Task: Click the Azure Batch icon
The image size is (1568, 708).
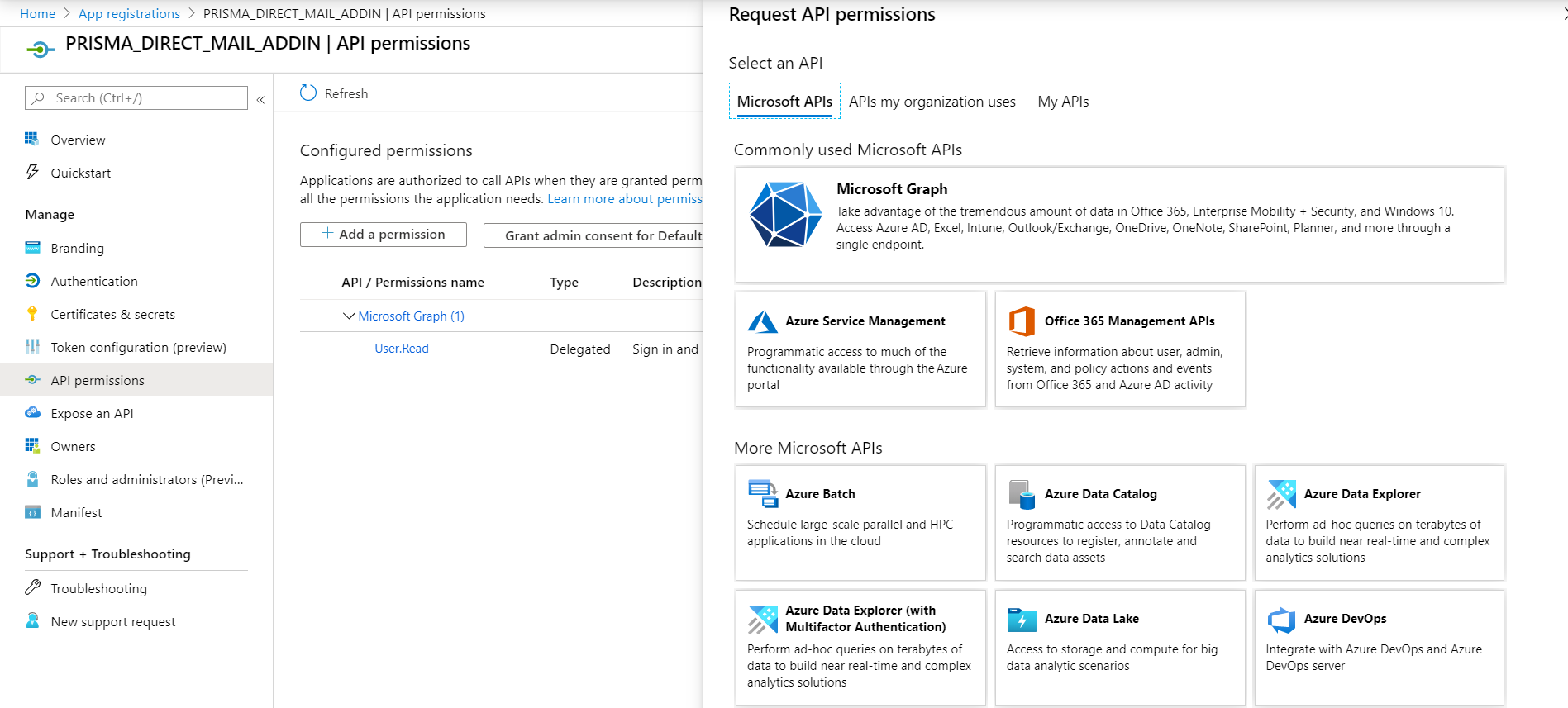Action: pos(762,494)
